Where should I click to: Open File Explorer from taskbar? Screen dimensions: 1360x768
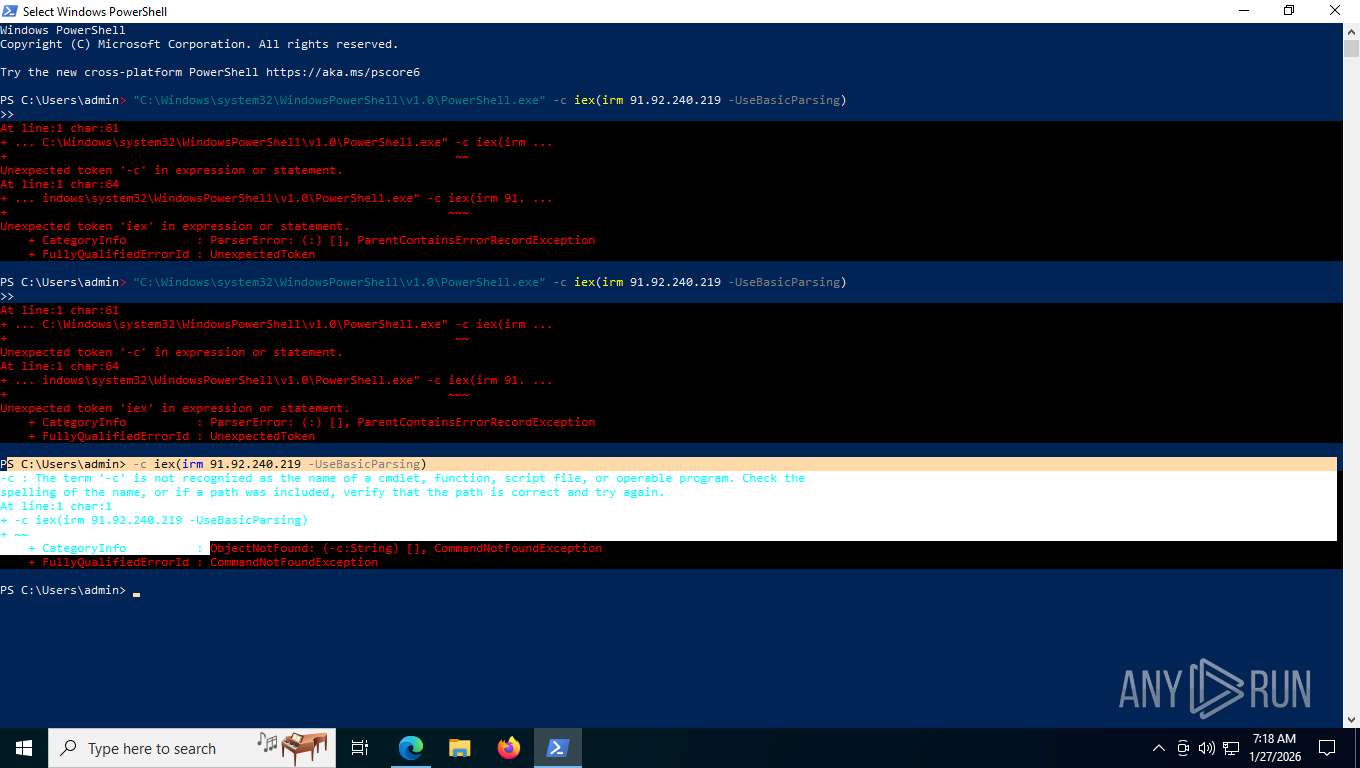[459, 748]
